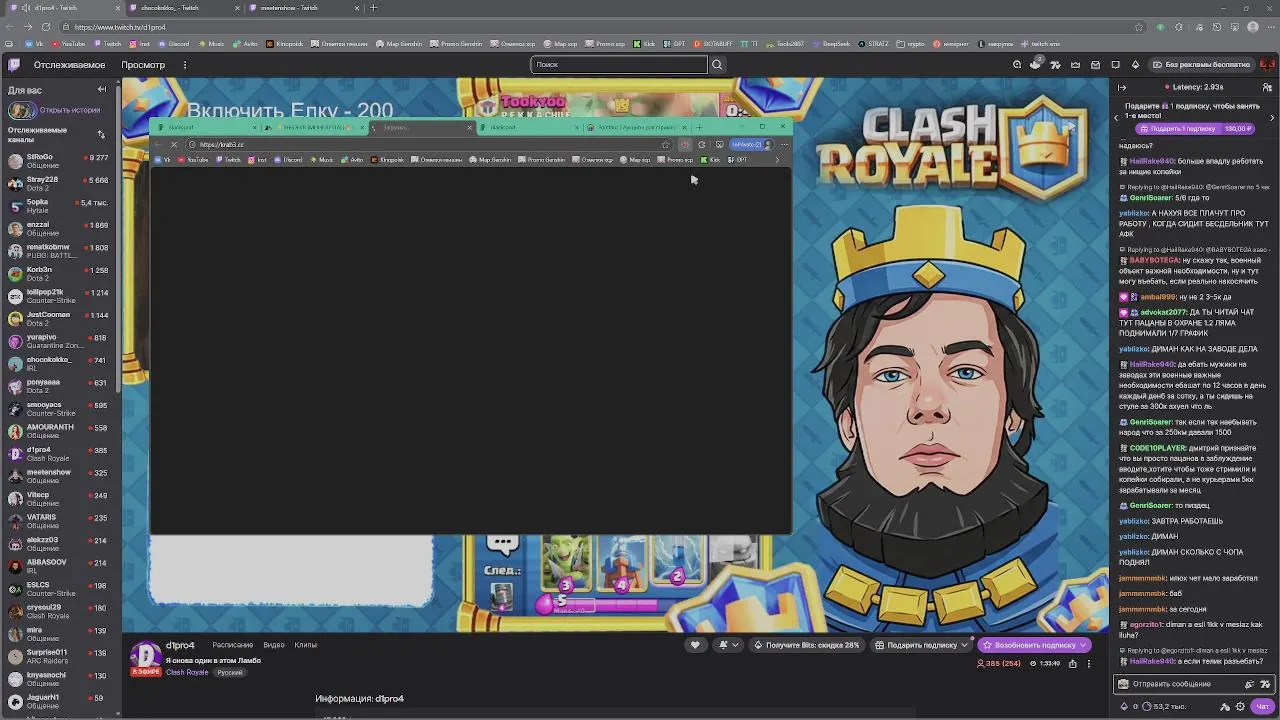Image resolution: width=1280 pixels, height=720 pixels.
Task: Mute the d1pro4 tab speaker icon
Action: 27,8
